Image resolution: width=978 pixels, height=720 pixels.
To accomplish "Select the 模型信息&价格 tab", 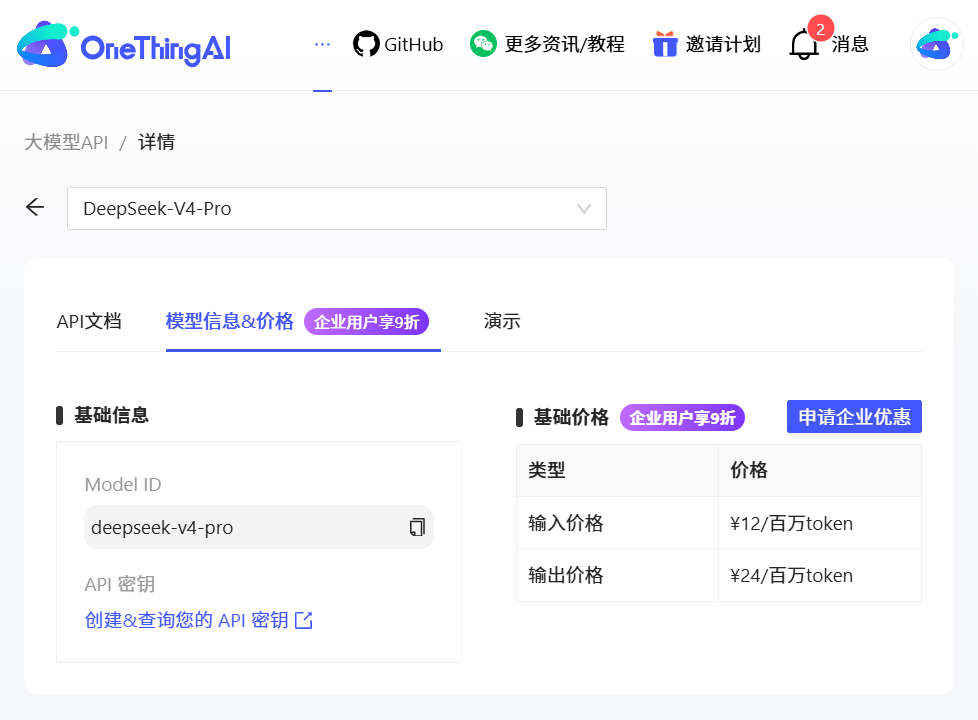I will tap(230, 321).
